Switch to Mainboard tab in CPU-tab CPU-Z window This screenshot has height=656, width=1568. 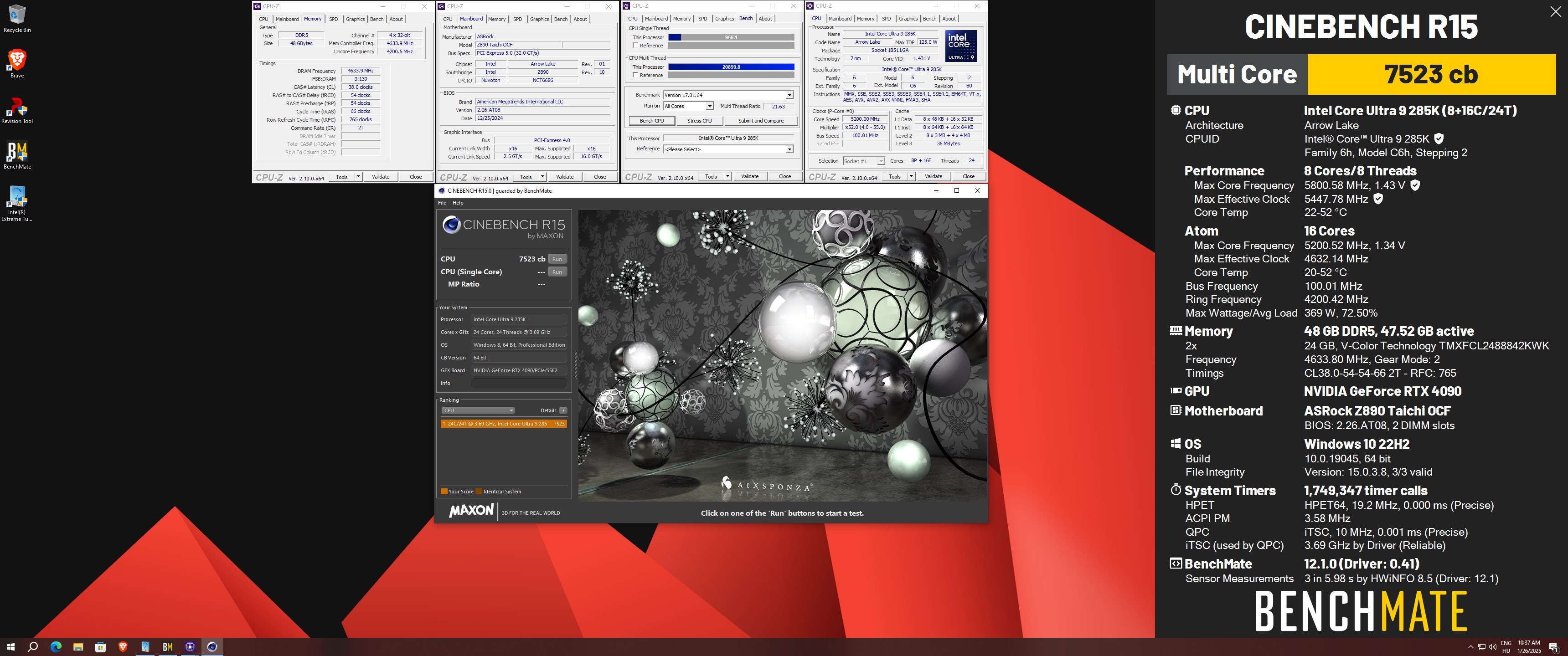click(840, 19)
